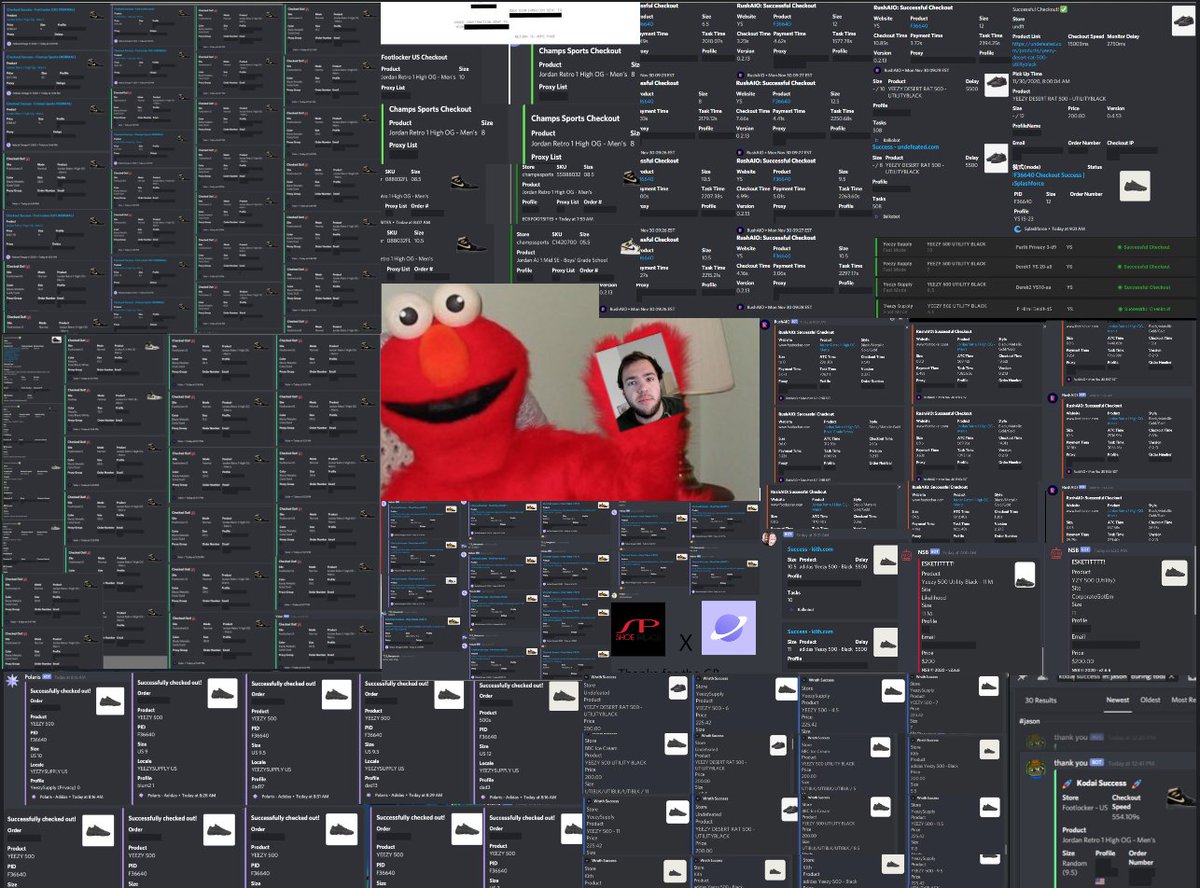Select the '554.109s' checkout speed value
This screenshot has width=1200, height=888.
coord(1127,819)
